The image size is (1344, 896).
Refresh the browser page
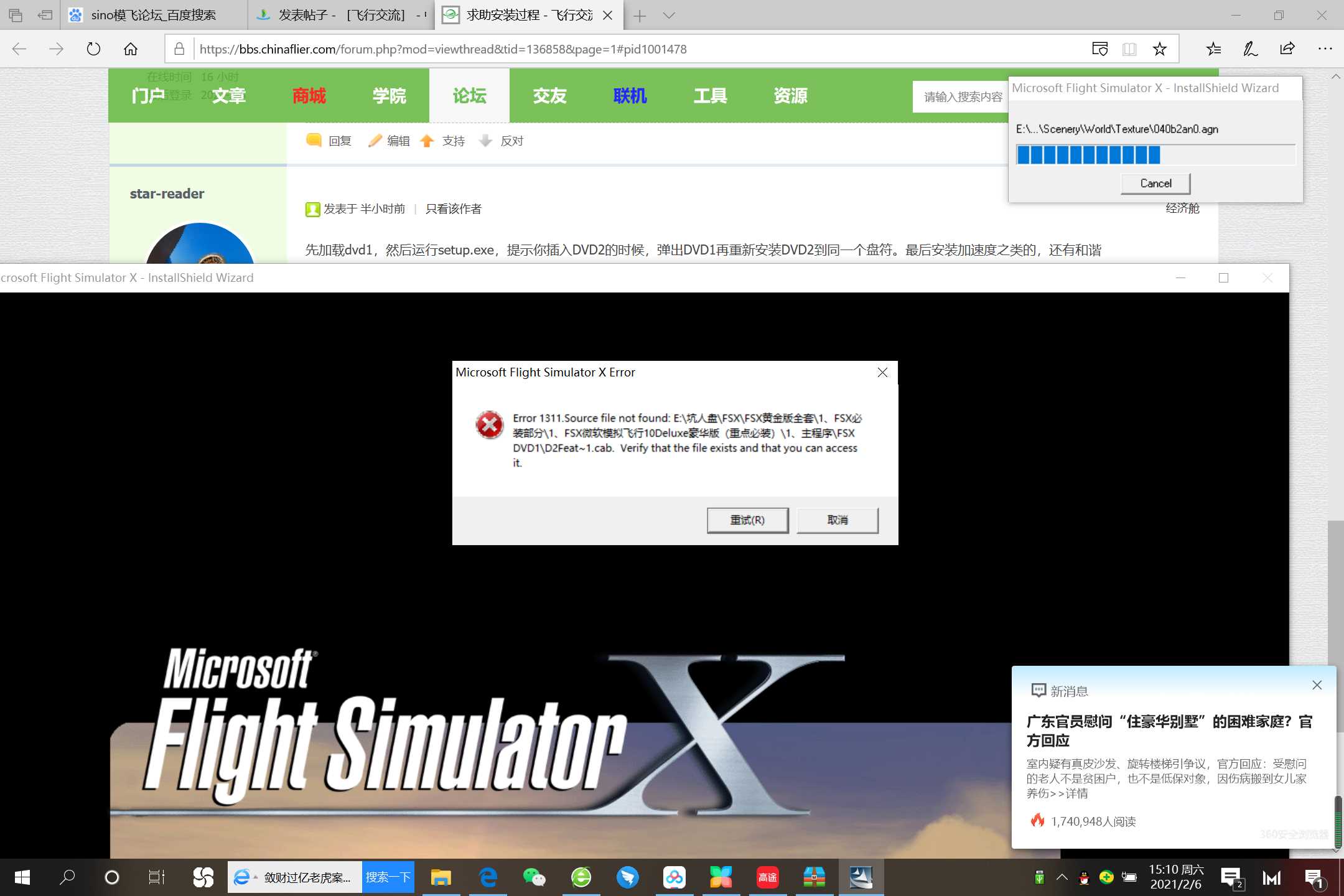(93, 49)
